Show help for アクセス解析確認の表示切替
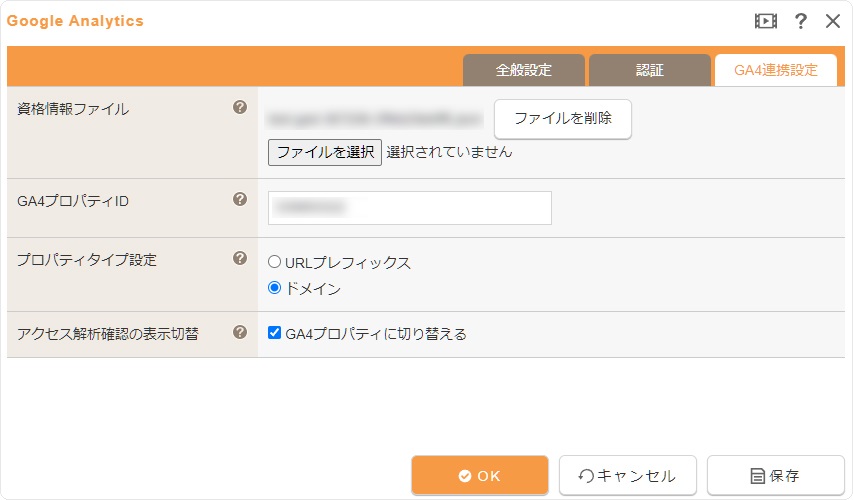Viewport: 853px width, 500px height. pos(240,332)
